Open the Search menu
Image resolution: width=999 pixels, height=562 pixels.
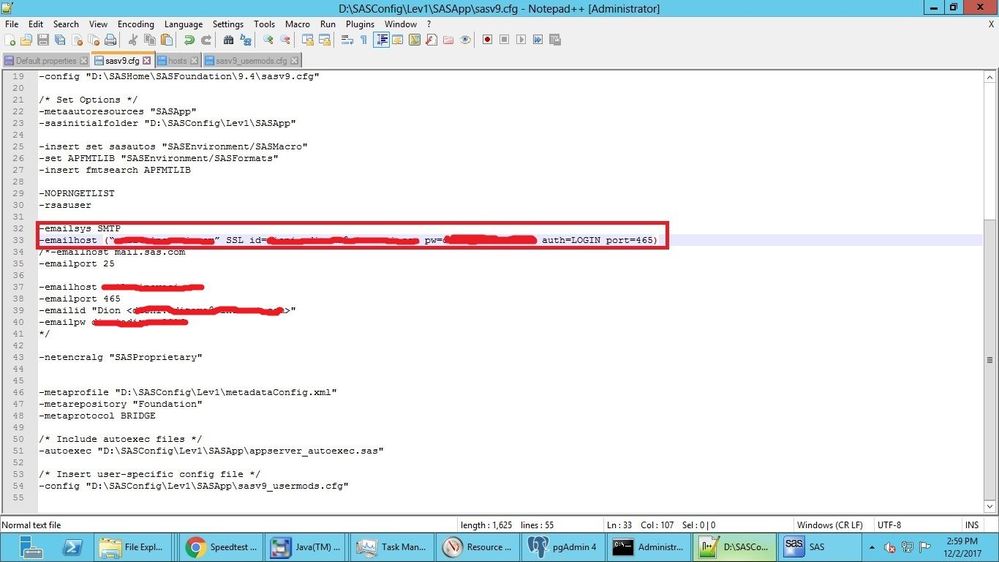[66, 24]
